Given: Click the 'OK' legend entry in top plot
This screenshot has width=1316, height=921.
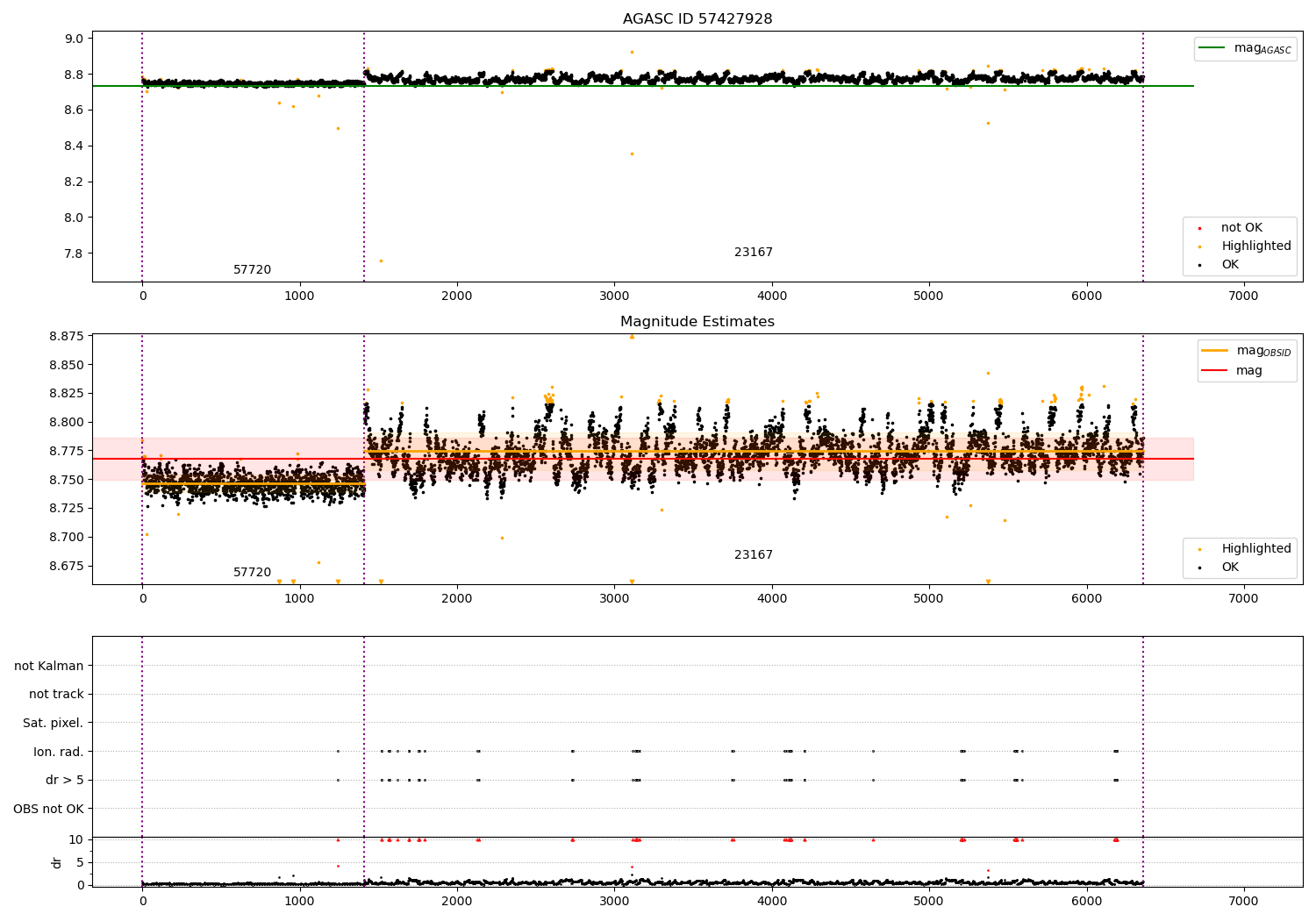Looking at the screenshot, I should point(1230,265).
